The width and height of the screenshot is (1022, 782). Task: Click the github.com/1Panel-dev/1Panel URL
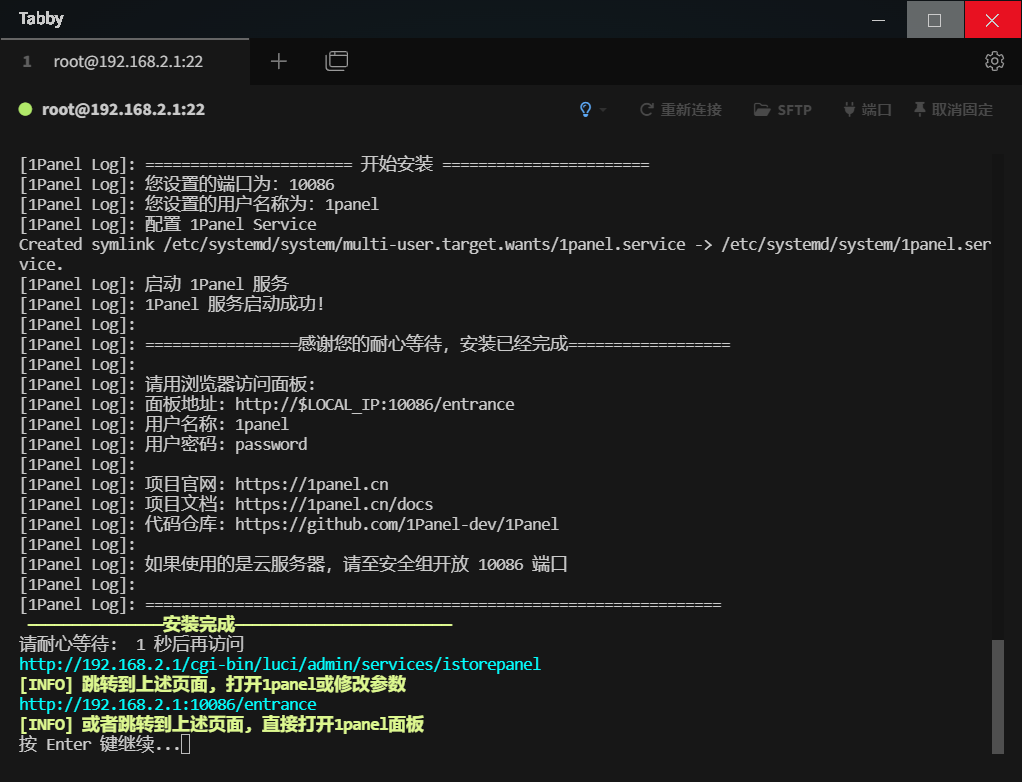tap(397, 525)
